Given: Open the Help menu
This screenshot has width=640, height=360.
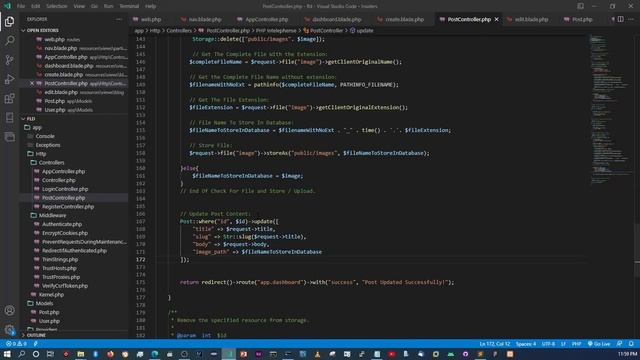Looking at the screenshot, I should [x=151, y=6].
